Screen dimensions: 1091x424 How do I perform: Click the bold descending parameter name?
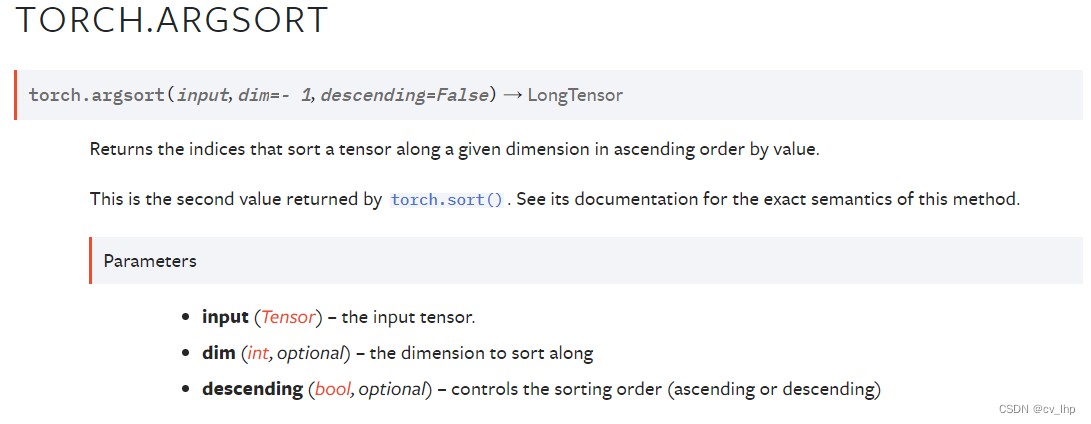[x=253, y=389]
